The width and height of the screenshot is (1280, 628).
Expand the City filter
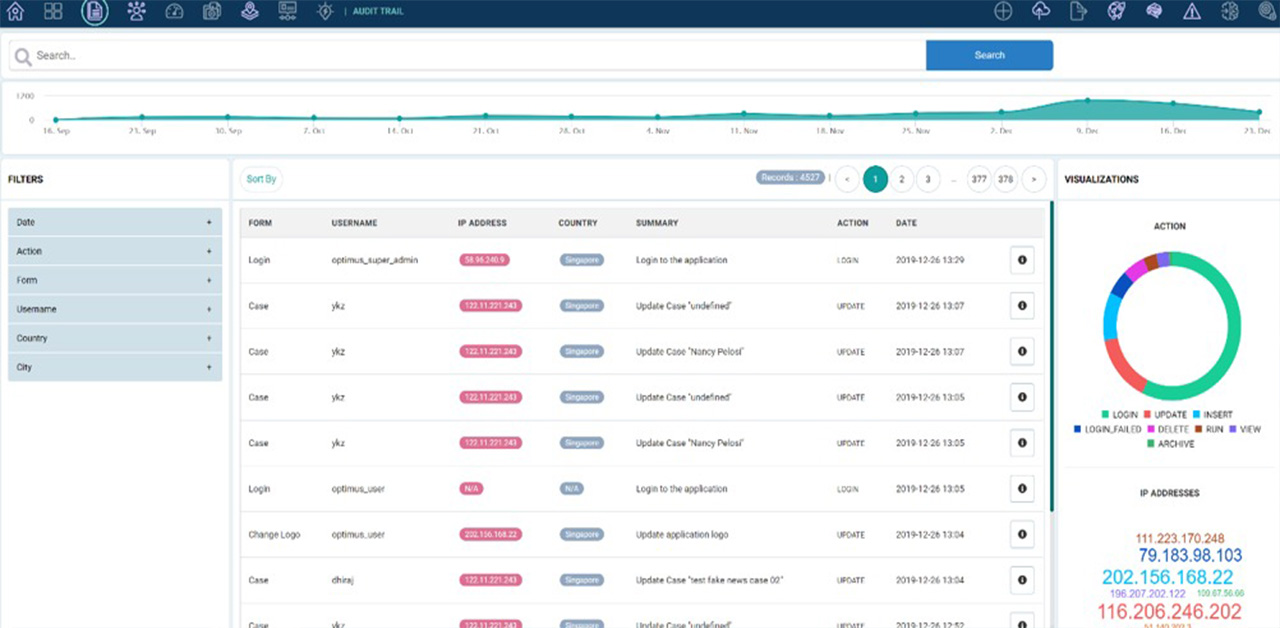pos(115,367)
